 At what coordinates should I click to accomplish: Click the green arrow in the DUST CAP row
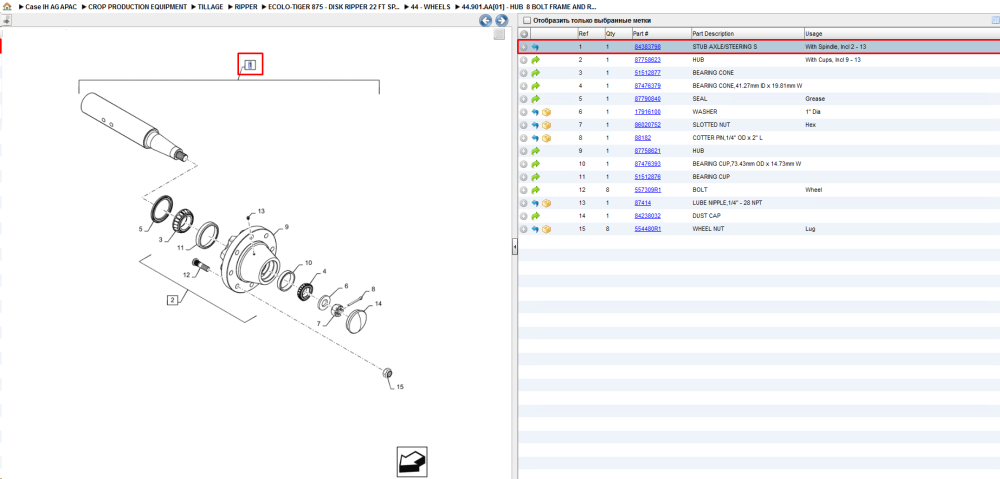coord(535,216)
